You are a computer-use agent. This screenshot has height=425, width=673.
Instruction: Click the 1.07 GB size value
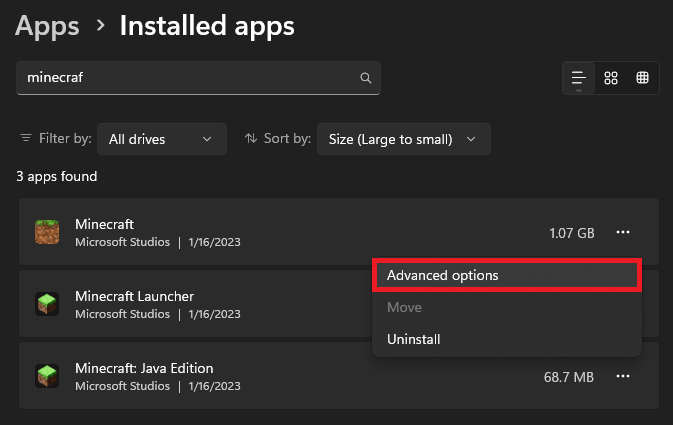tap(572, 233)
